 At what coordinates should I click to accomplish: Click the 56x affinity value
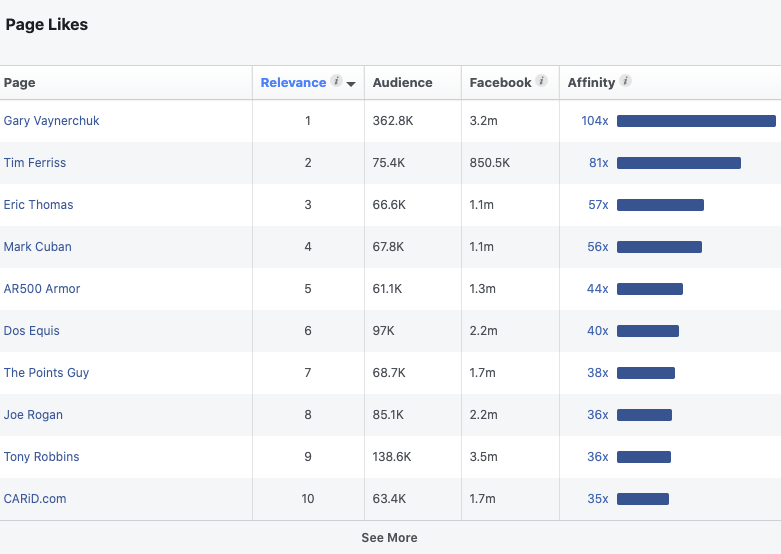[x=598, y=247]
